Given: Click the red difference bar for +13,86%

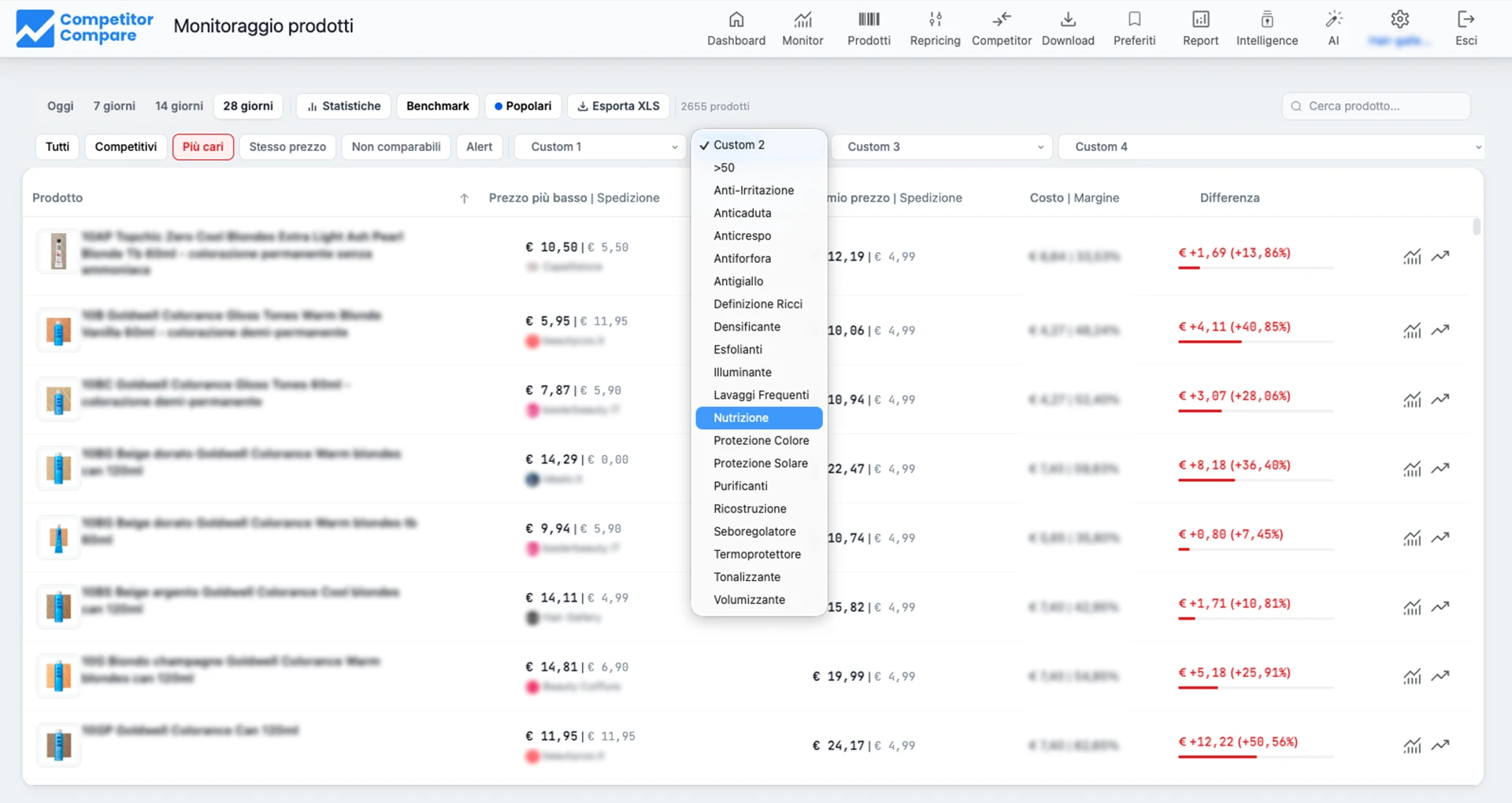Looking at the screenshot, I should (x=1189, y=268).
